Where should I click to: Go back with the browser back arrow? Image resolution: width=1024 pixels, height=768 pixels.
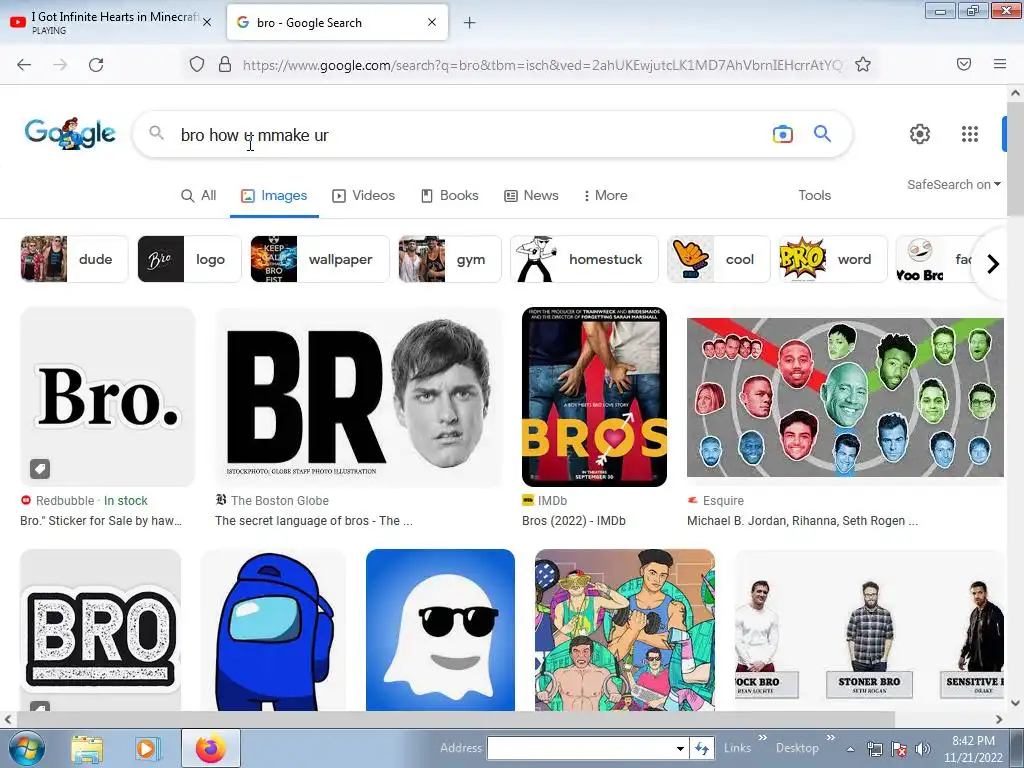coord(24,64)
